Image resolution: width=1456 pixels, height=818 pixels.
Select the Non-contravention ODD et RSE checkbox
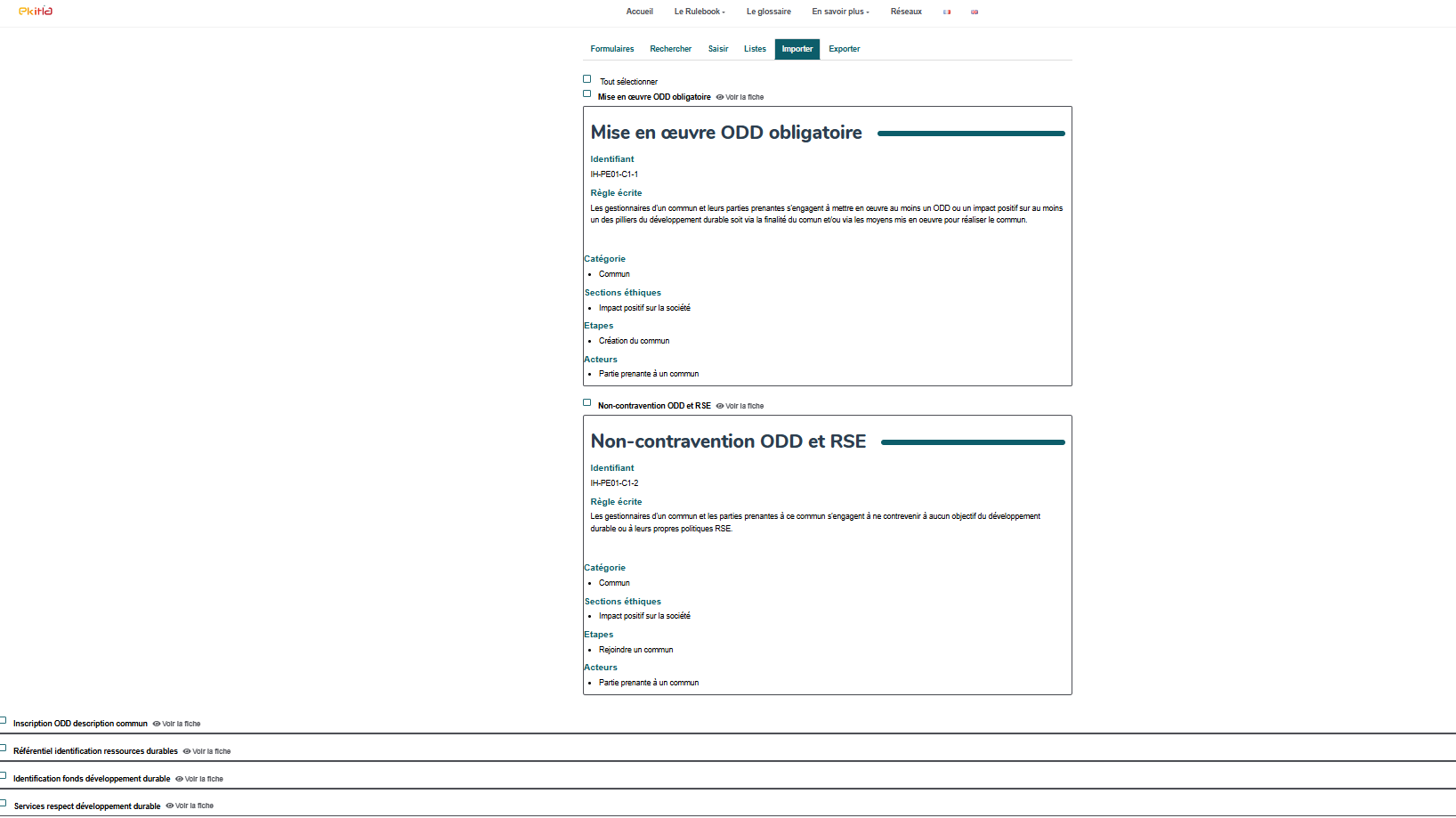587,402
